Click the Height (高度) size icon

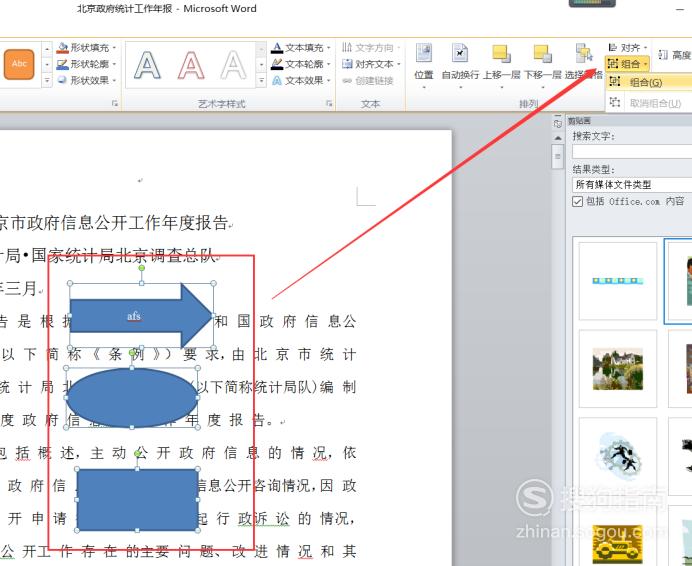(x=663, y=55)
